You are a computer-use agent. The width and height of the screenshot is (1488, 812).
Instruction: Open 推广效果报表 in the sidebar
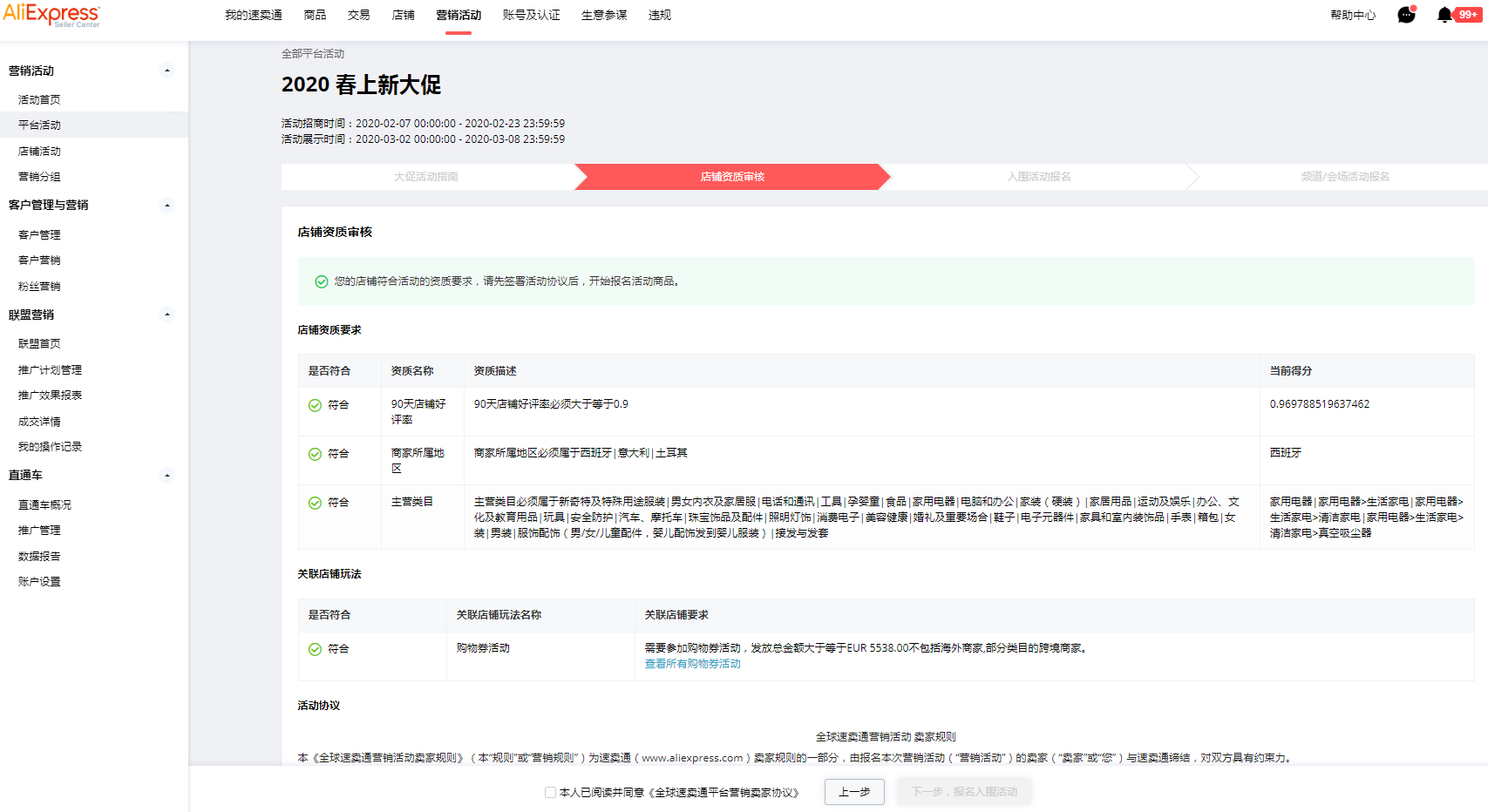point(50,396)
